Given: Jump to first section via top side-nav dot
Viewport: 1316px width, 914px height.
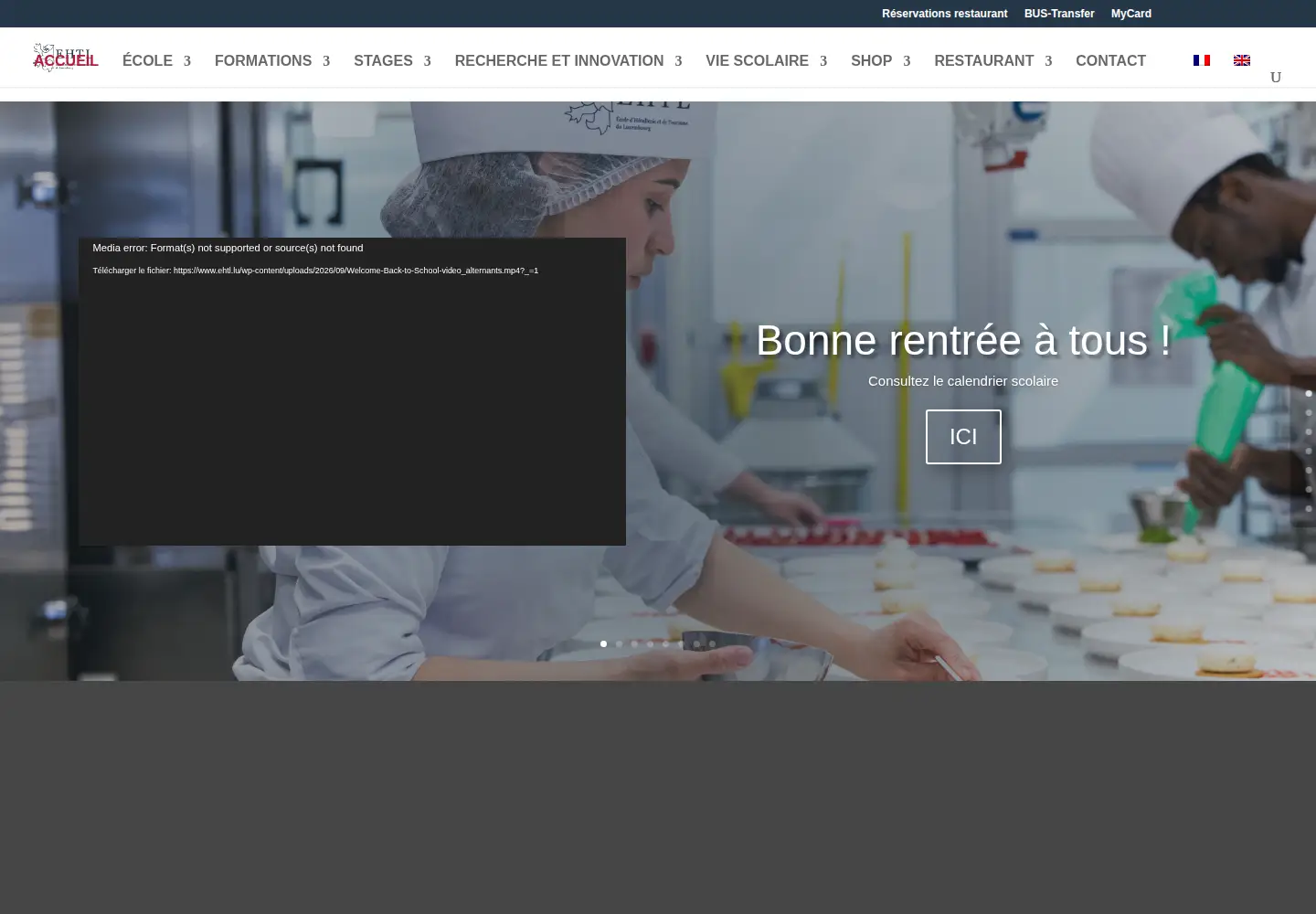Looking at the screenshot, I should [1309, 393].
